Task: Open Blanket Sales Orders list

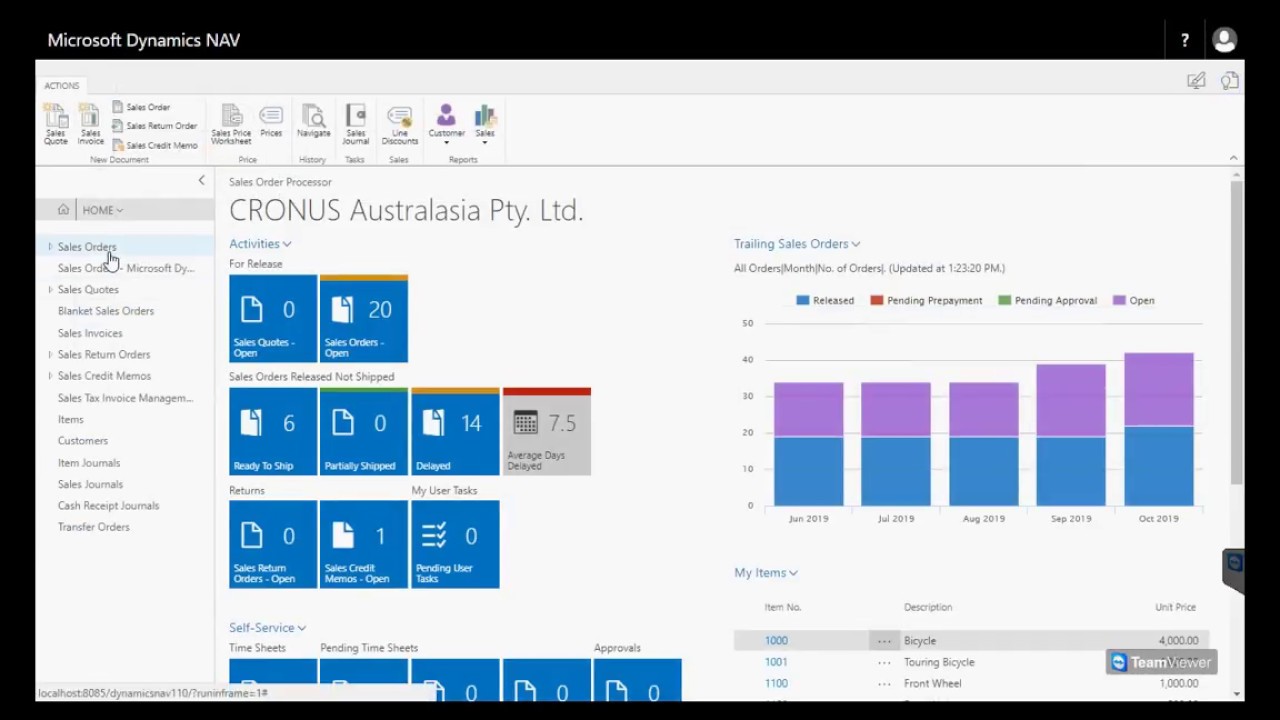Action: [106, 311]
